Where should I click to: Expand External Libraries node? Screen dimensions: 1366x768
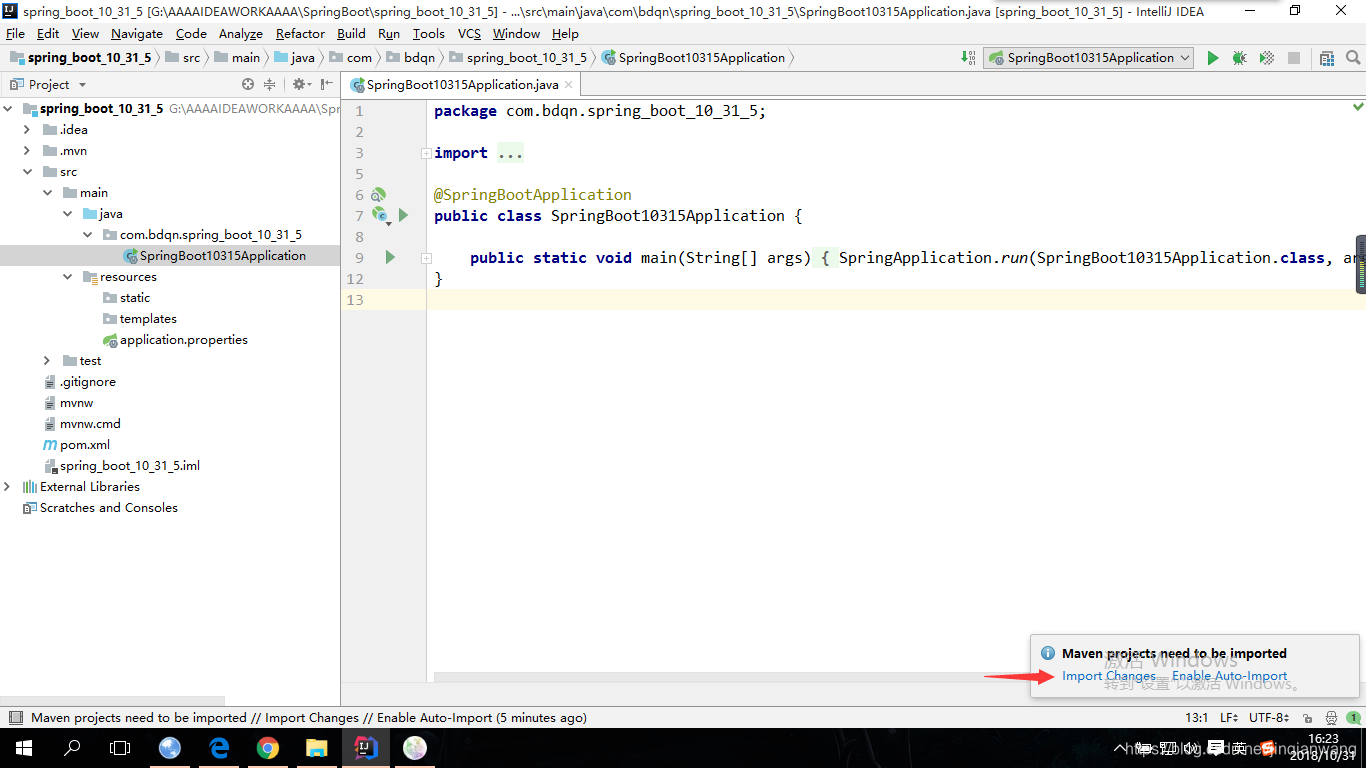coord(7,487)
